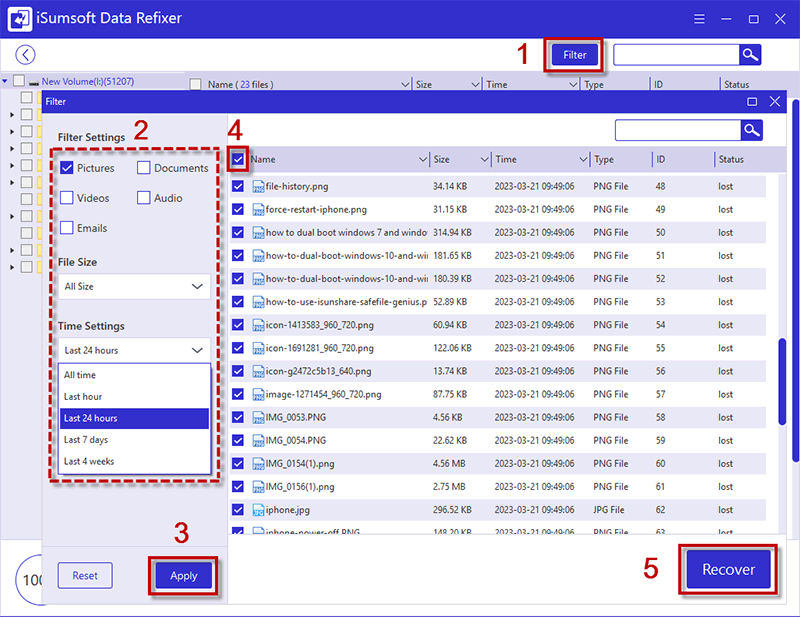Select Last 7 days option
800x617 pixels.
coord(134,439)
